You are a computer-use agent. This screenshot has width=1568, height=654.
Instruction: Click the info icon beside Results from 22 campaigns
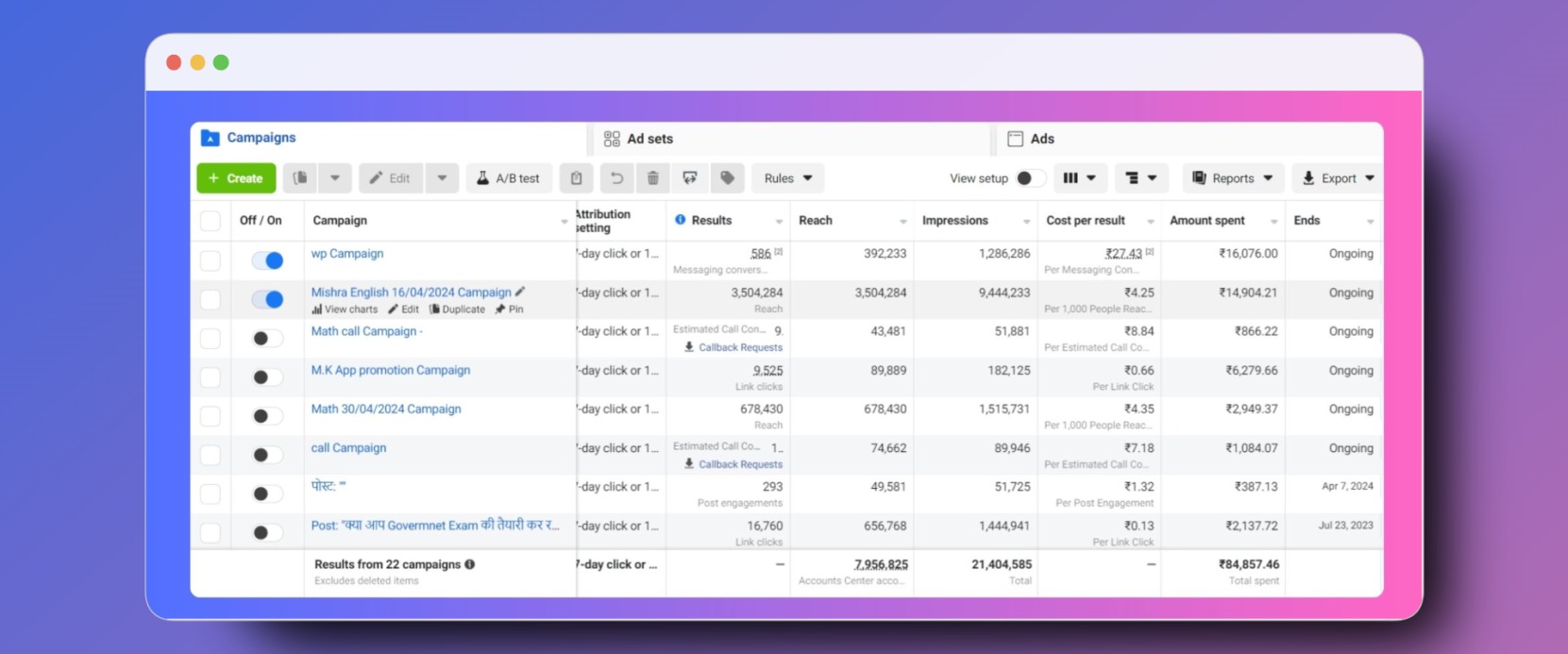pyautogui.click(x=469, y=564)
